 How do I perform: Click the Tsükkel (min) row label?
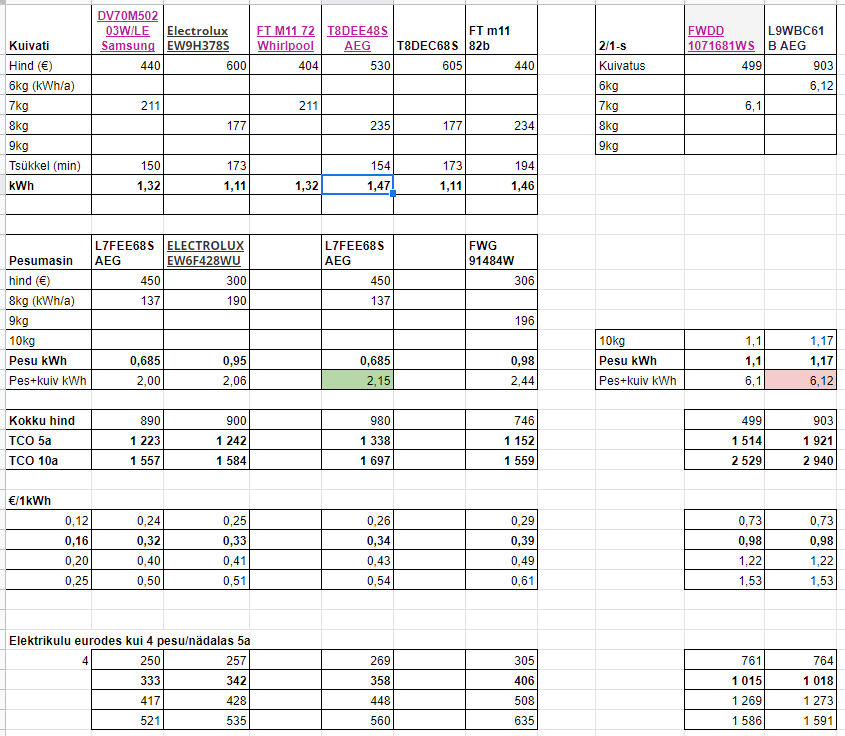point(47,165)
